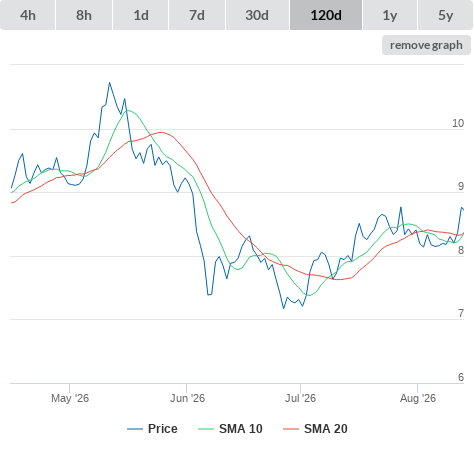This screenshot has width=474, height=455.
Task: Show the 1y price history
Action: click(x=390, y=15)
